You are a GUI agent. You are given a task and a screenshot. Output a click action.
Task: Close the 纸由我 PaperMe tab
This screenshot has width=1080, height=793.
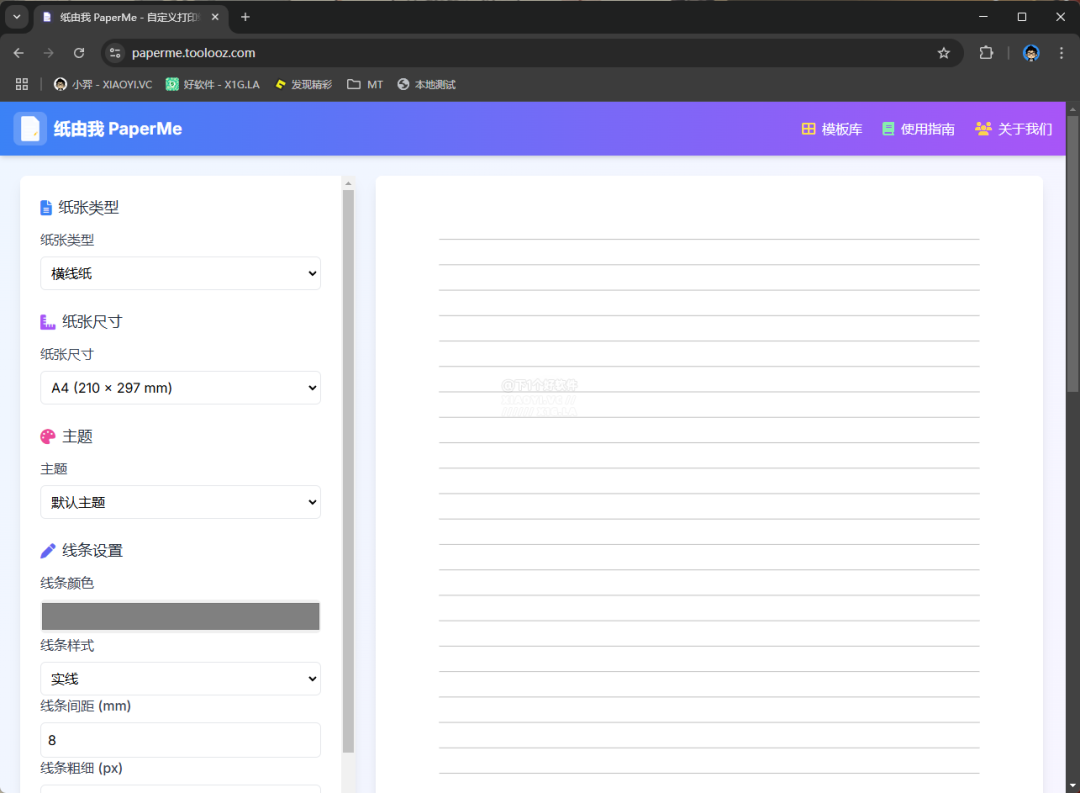(215, 17)
